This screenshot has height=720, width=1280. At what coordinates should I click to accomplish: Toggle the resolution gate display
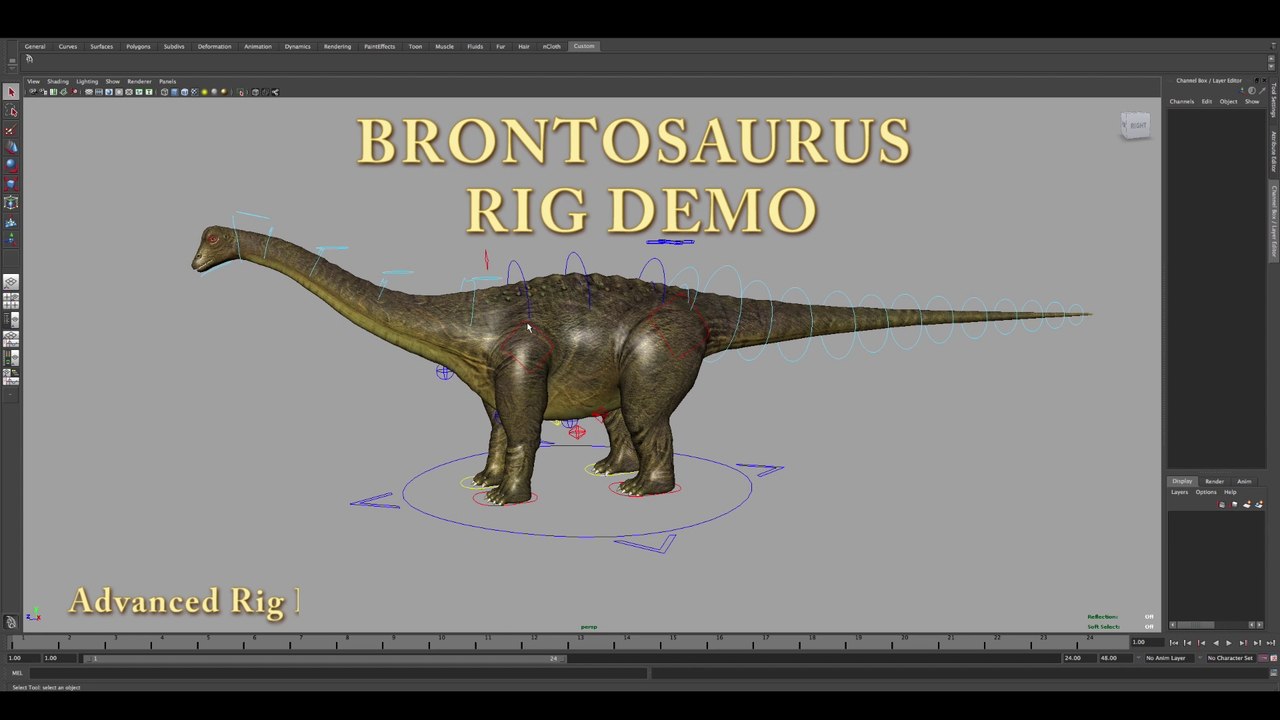[x=109, y=92]
